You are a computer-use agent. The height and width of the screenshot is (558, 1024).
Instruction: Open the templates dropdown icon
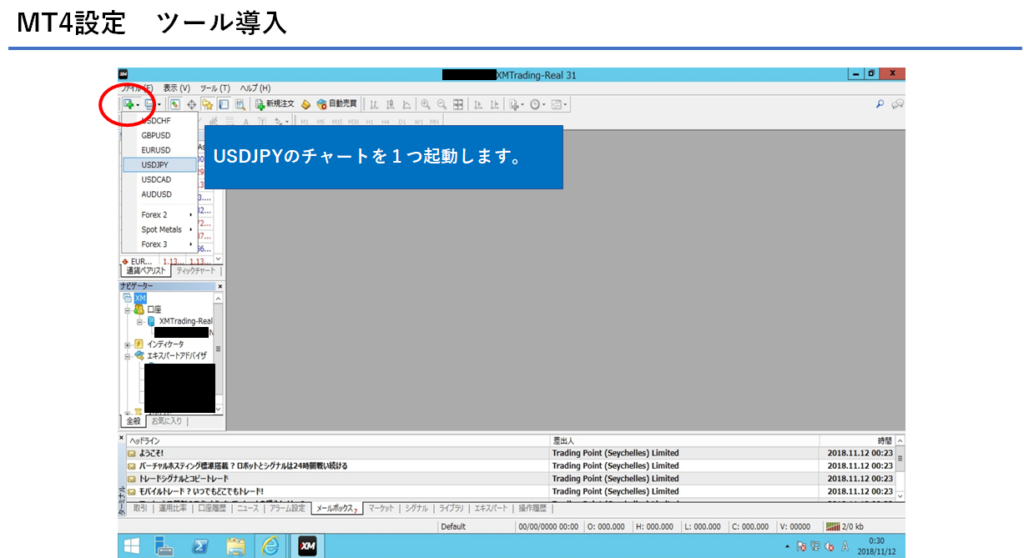pos(559,104)
